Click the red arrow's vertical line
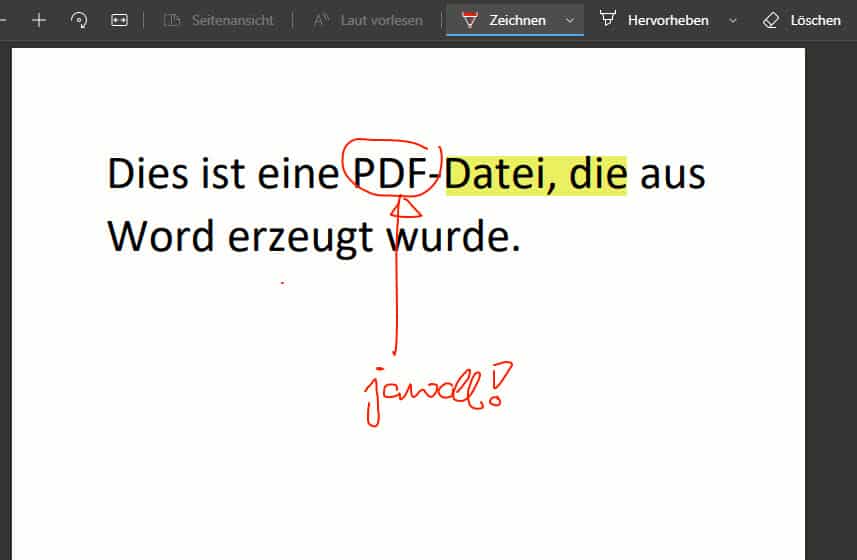 coord(397,290)
